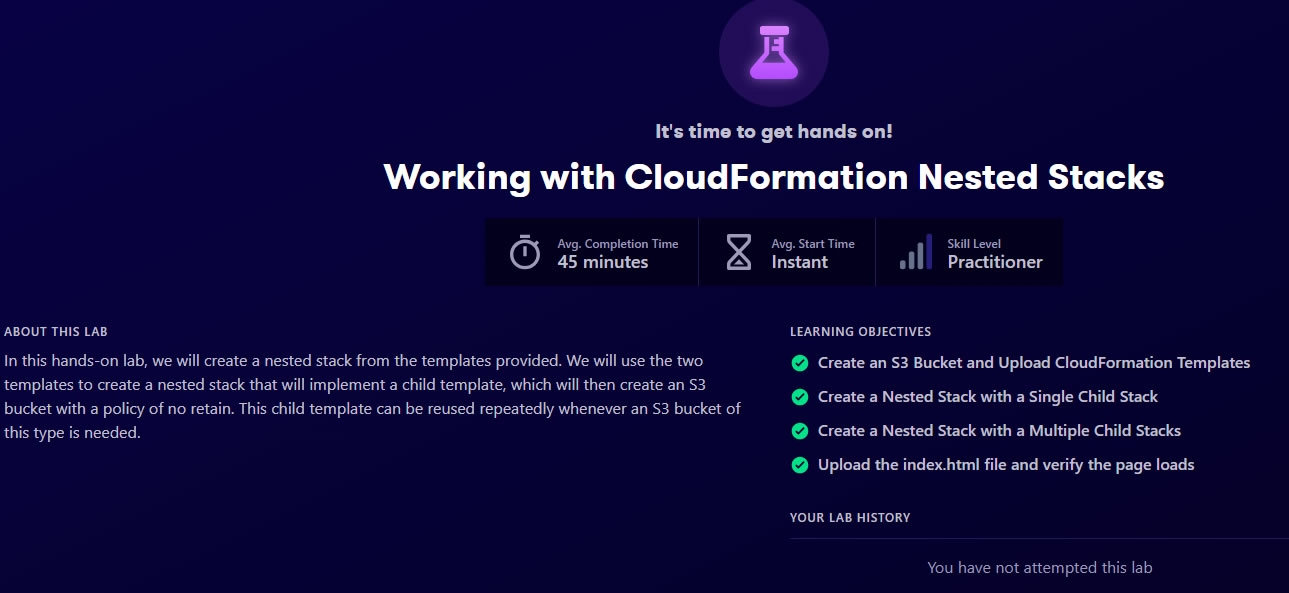Click the Learning Objectives heading
This screenshot has height=593, width=1289.
pyautogui.click(x=860, y=332)
